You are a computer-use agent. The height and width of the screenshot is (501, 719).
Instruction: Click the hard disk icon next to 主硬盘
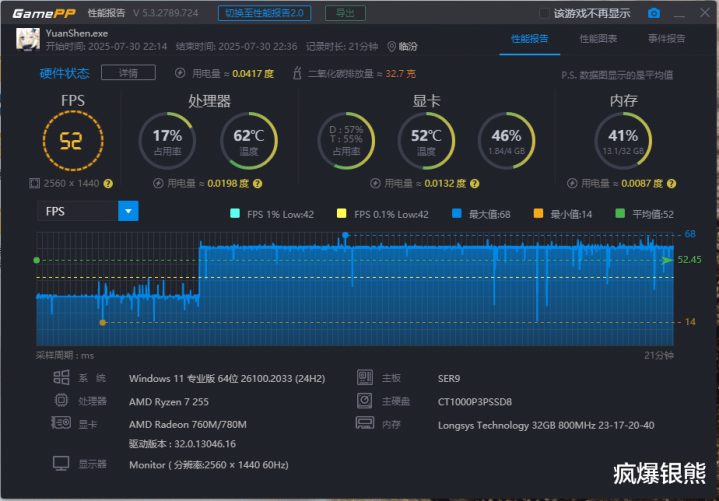tap(365, 401)
